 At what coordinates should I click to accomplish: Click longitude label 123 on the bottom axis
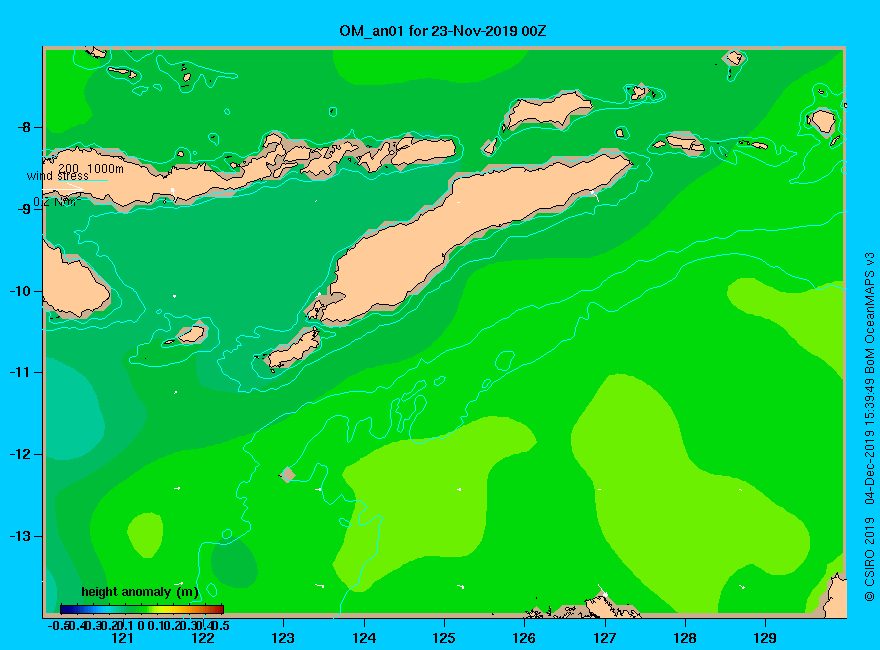coord(283,638)
